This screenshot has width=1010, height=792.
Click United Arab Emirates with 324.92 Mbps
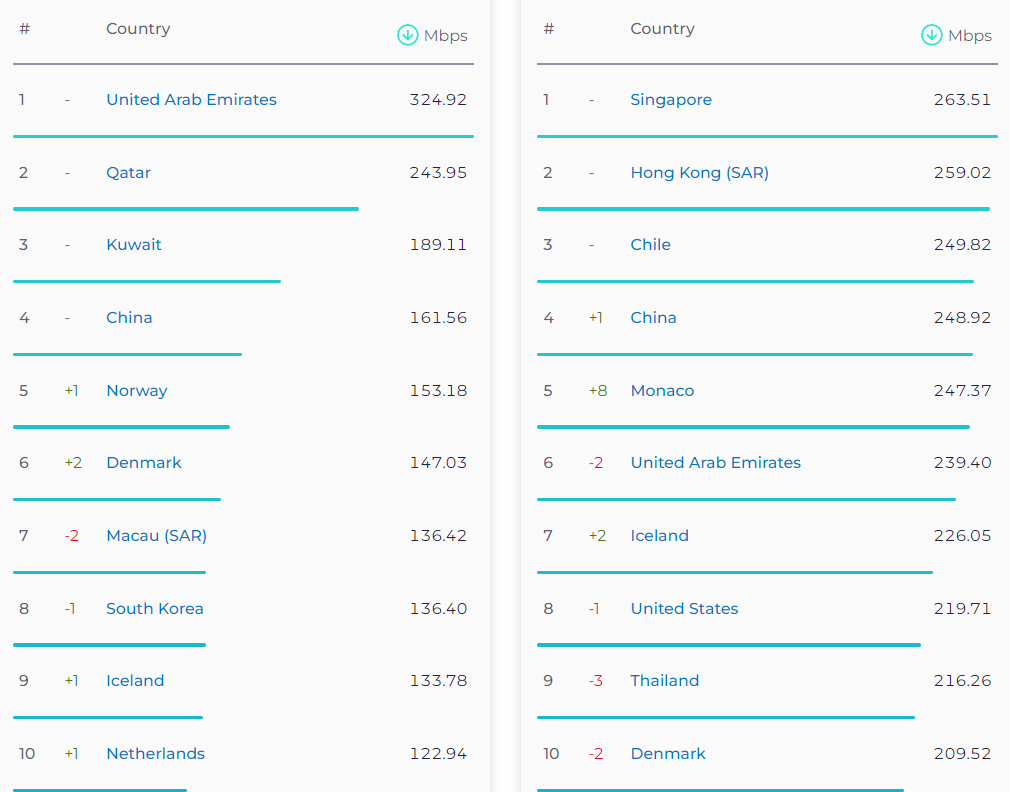191,100
